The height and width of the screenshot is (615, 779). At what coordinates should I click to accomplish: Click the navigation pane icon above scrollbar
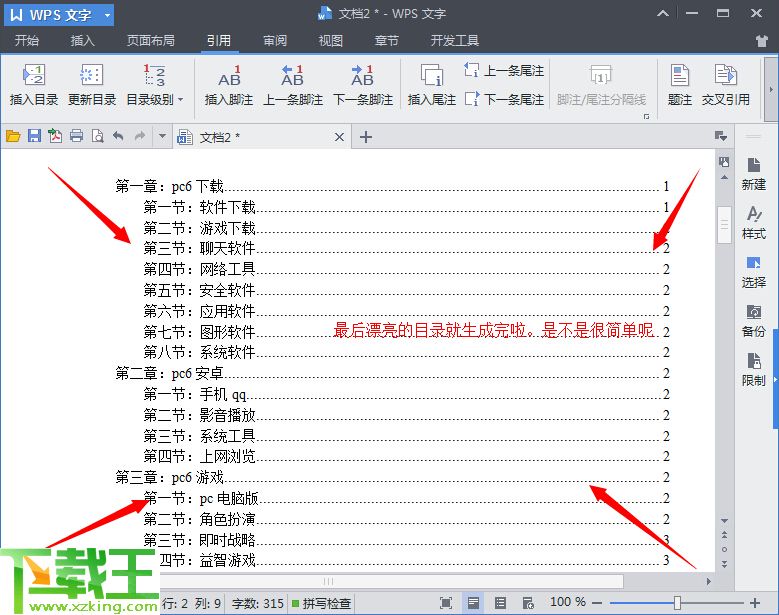(x=724, y=161)
